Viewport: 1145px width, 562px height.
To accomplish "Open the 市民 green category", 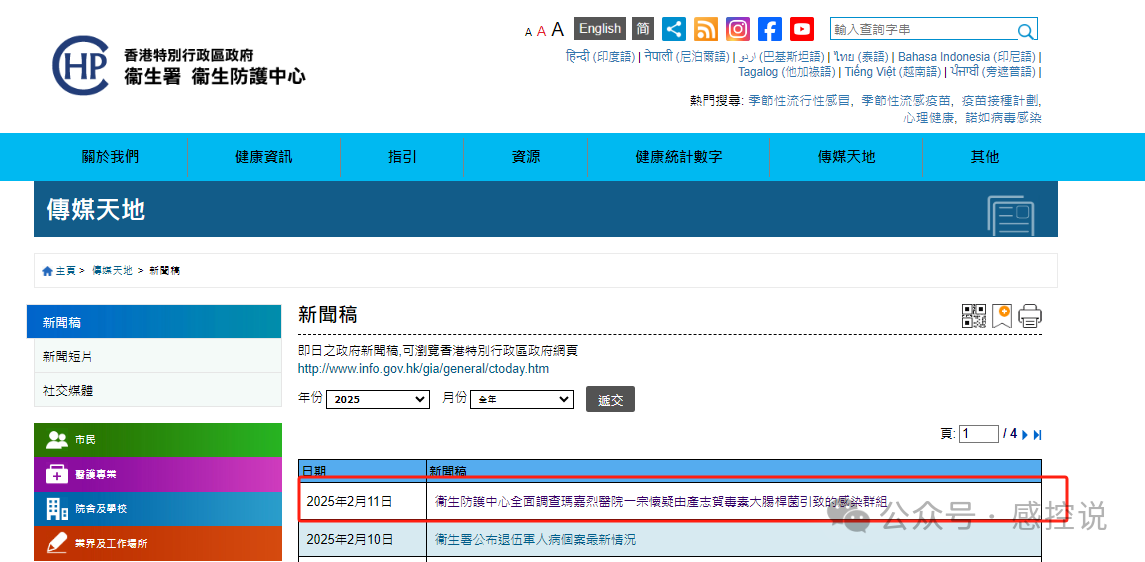I will (158, 440).
